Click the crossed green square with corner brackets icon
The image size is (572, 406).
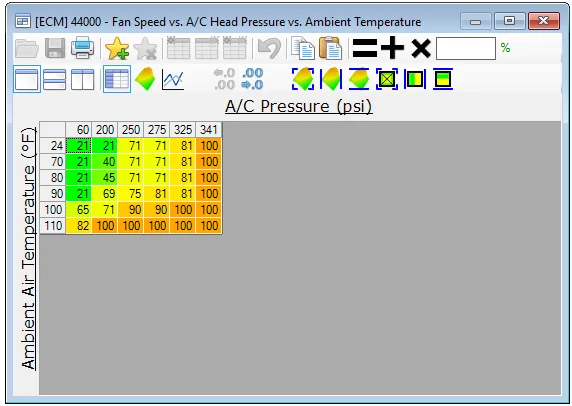click(387, 79)
